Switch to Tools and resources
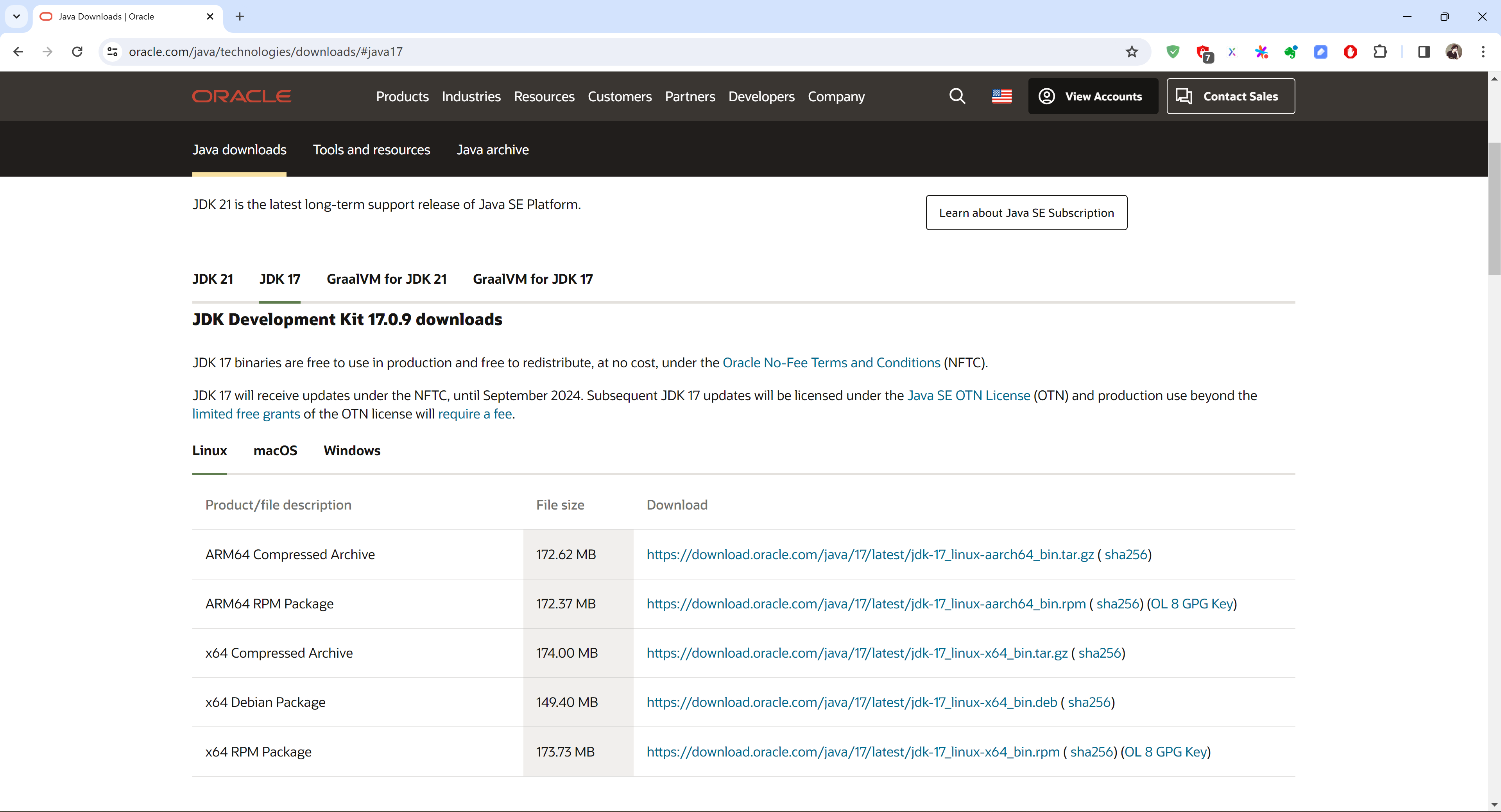Viewport: 1501px width, 812px height. pyautogui.click(x=371, y=150)
